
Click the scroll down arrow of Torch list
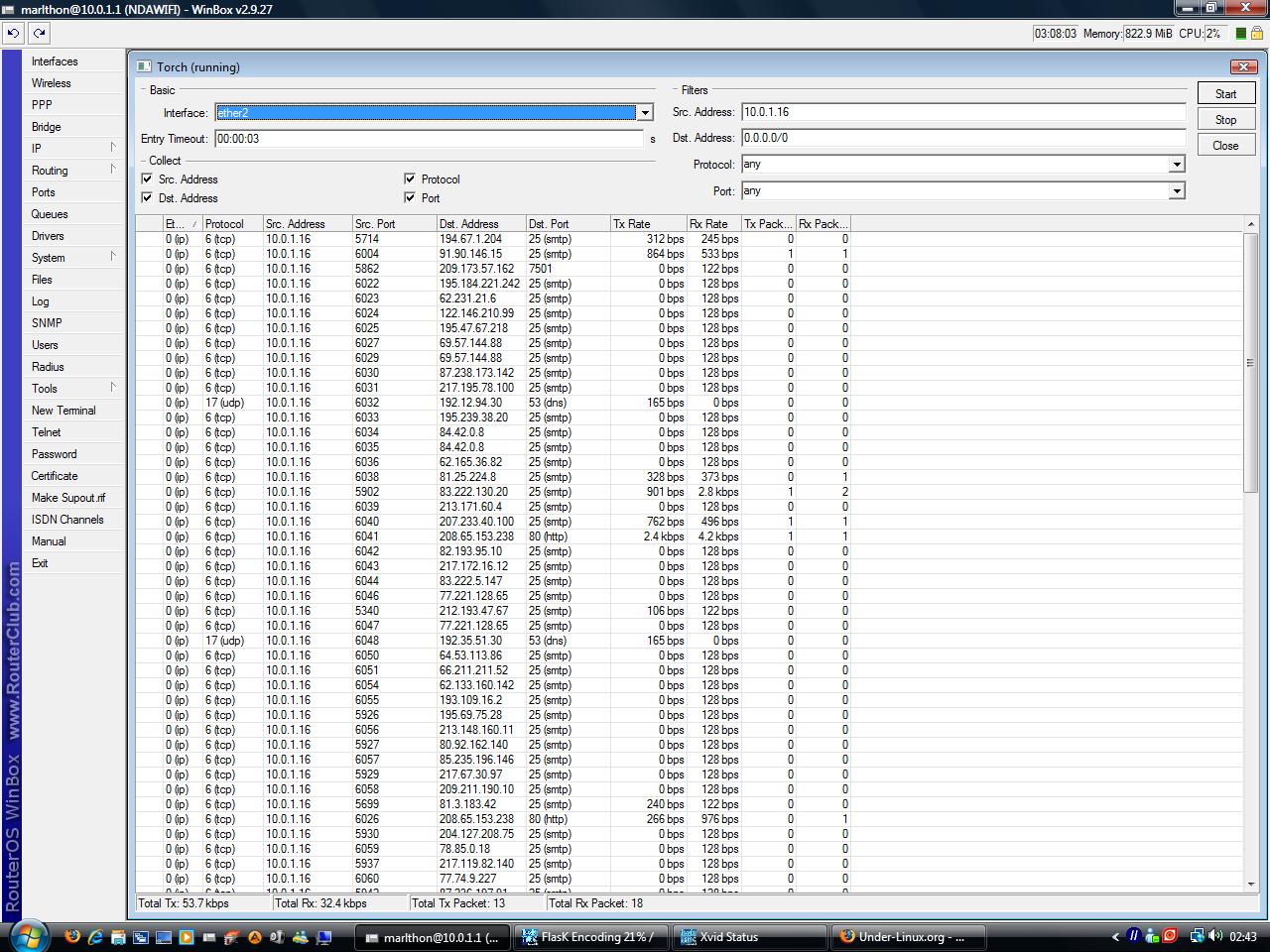point(1250,883)
